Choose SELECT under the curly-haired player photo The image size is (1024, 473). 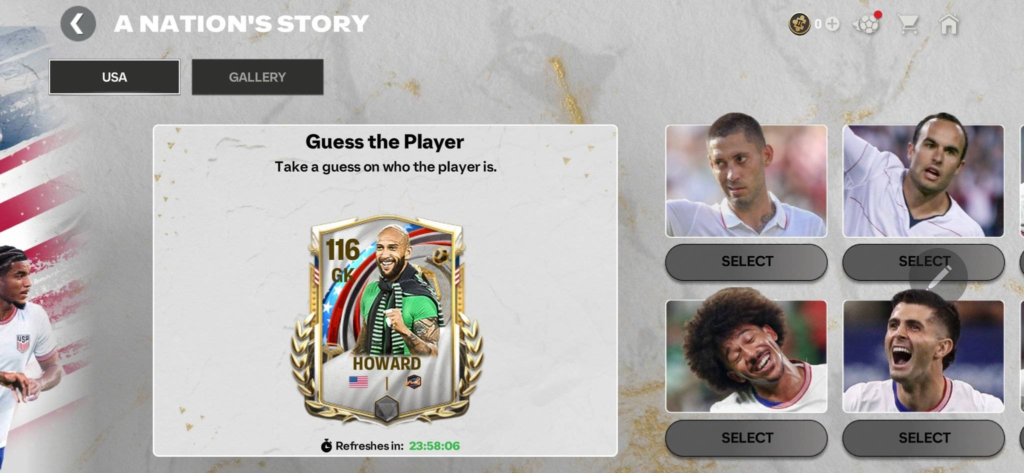point(746,438)
